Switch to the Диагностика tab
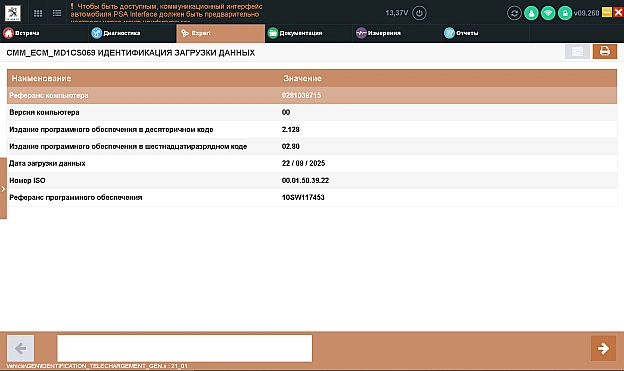Image resolution: width=624 pixels, height=371 pixels. click(x=132, y=33)
